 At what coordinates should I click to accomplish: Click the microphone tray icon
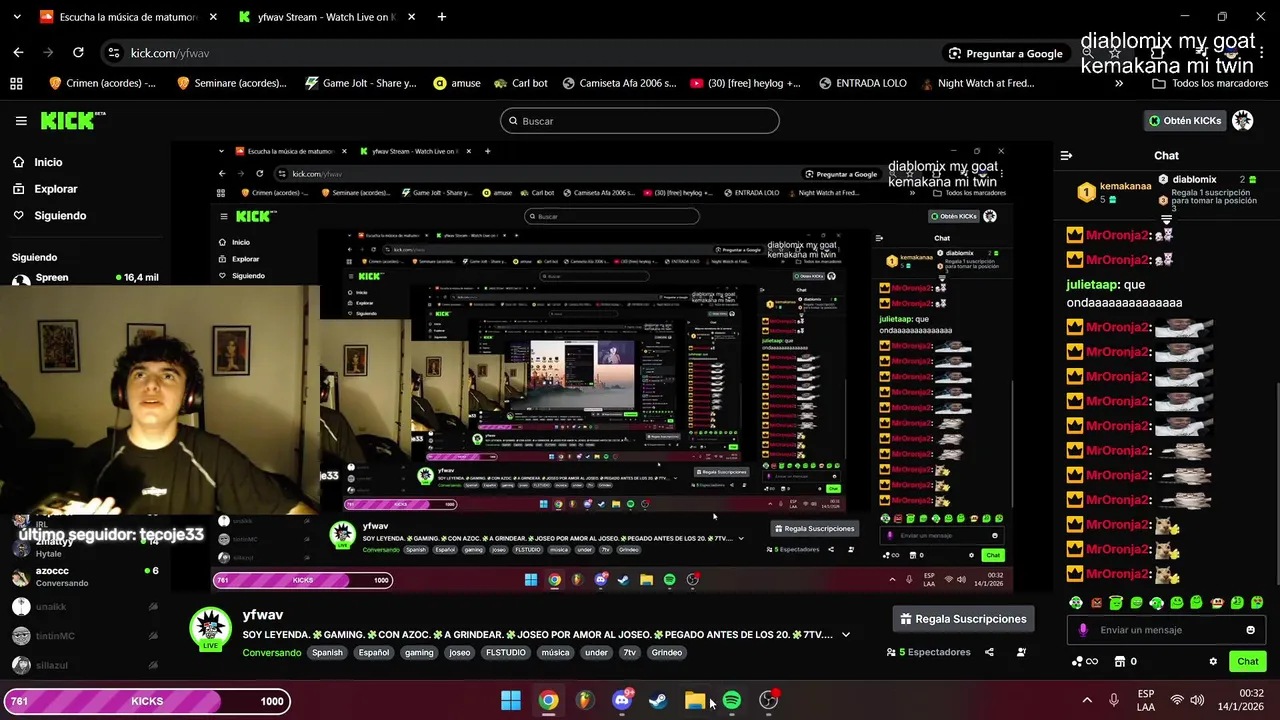tap(1114, 700)
